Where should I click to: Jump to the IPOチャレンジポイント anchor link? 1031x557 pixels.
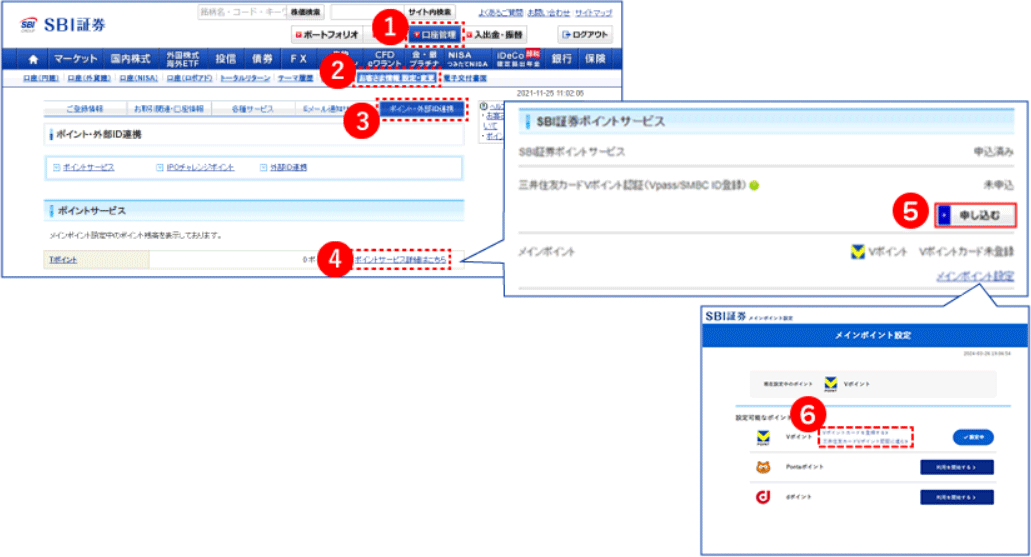coord(200,168)
